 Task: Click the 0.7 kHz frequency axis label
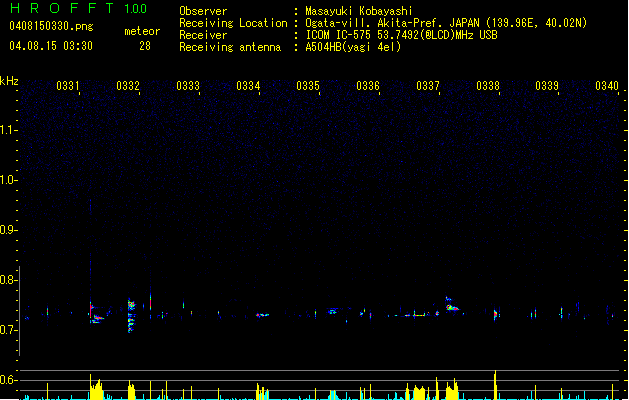click(8, 330)
